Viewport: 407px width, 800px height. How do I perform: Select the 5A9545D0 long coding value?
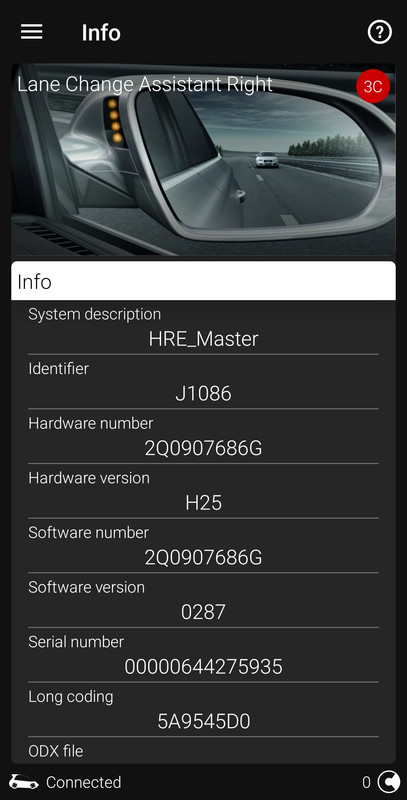coord(204,721)
